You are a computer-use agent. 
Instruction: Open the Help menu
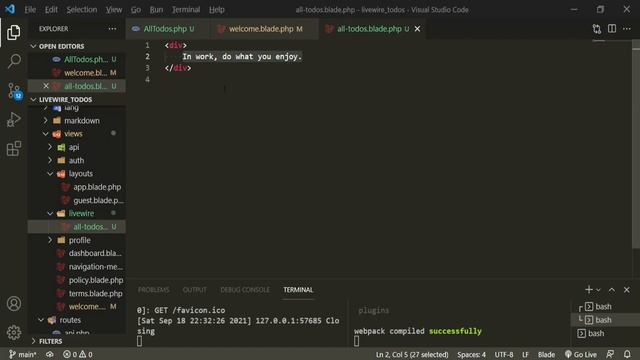click(x=216, y=9)
